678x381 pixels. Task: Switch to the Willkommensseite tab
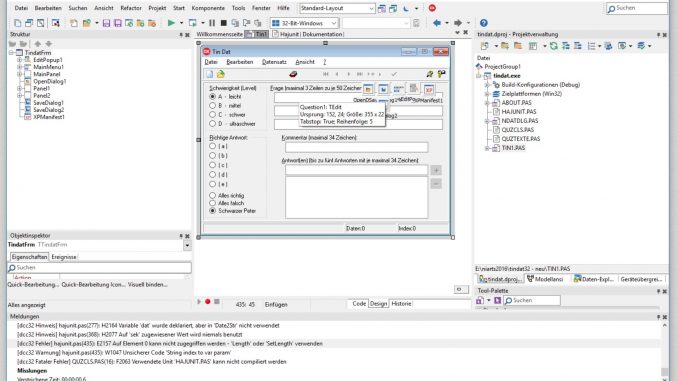point(220,34)
